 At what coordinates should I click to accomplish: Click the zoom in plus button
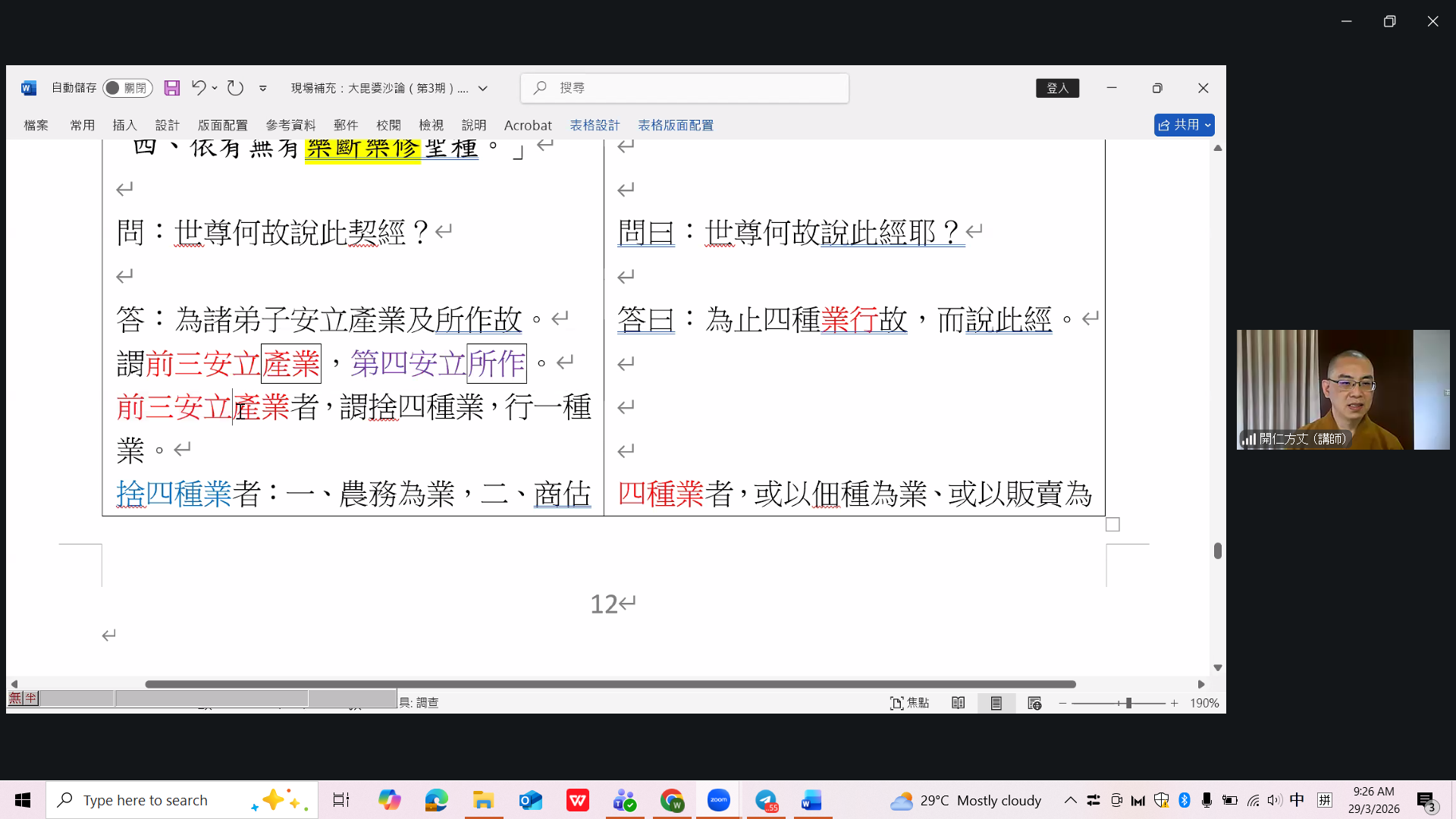tap(1174, 703)
